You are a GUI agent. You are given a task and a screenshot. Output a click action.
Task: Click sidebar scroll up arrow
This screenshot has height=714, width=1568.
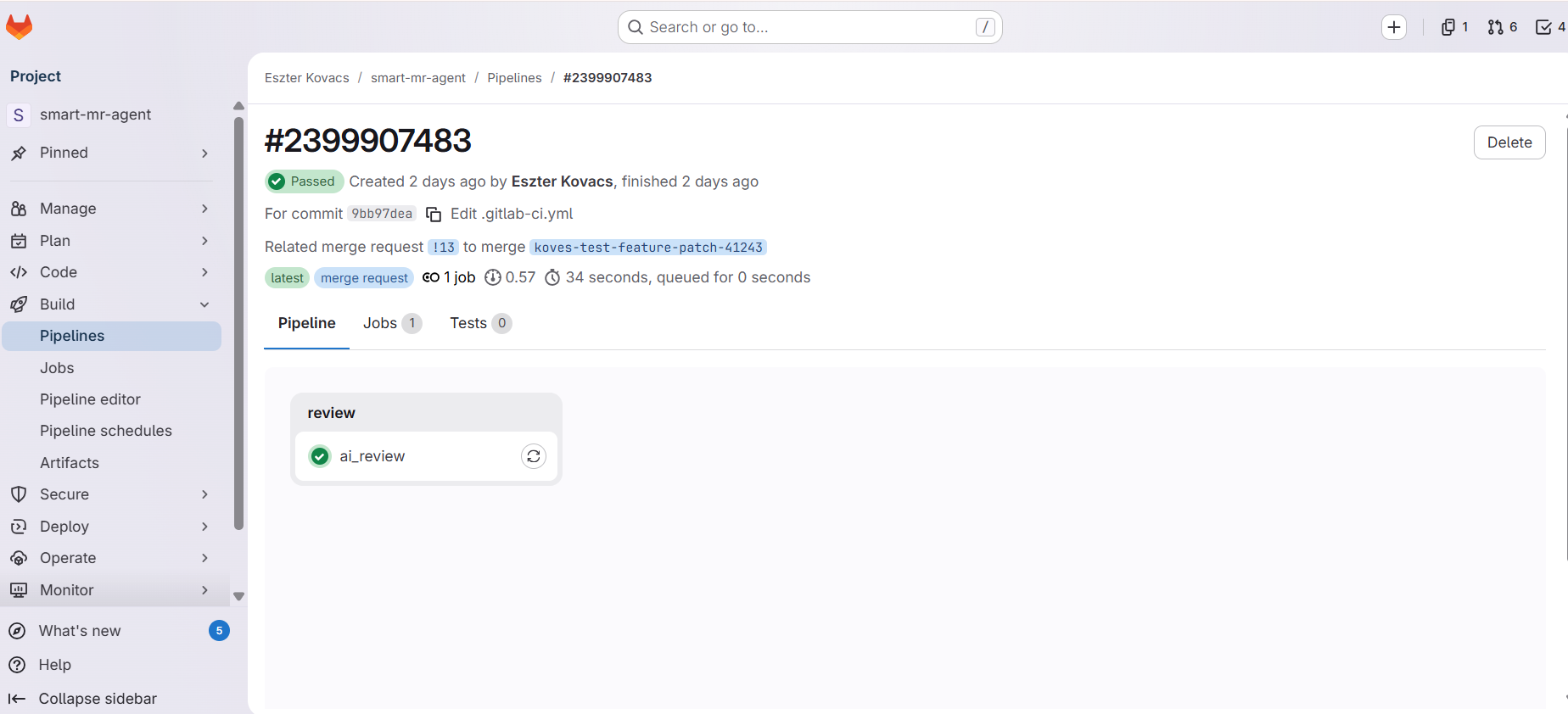point(238,106)
